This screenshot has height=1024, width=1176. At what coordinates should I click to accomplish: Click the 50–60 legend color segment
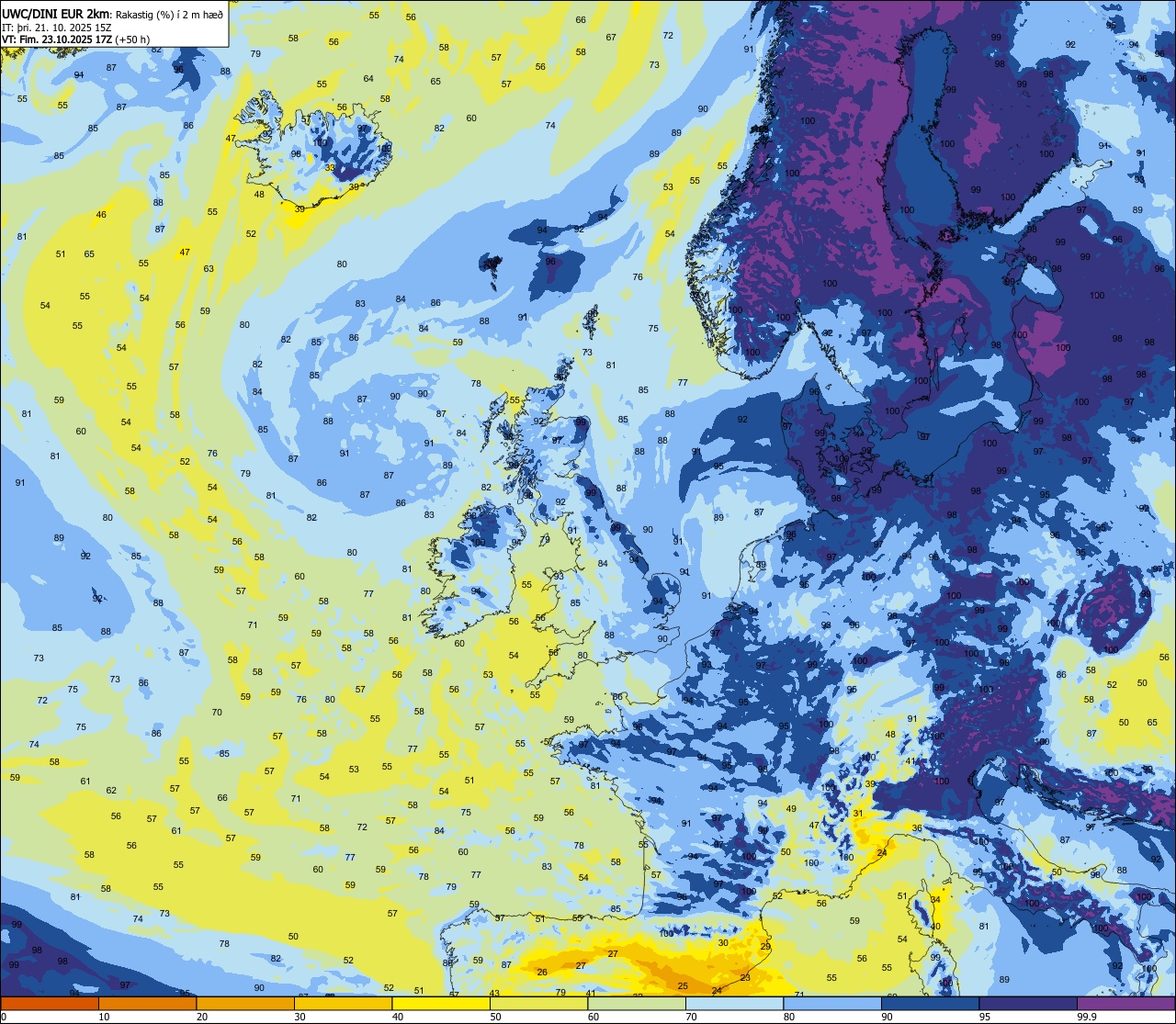pyautogui.click(x=538, y=1003)
